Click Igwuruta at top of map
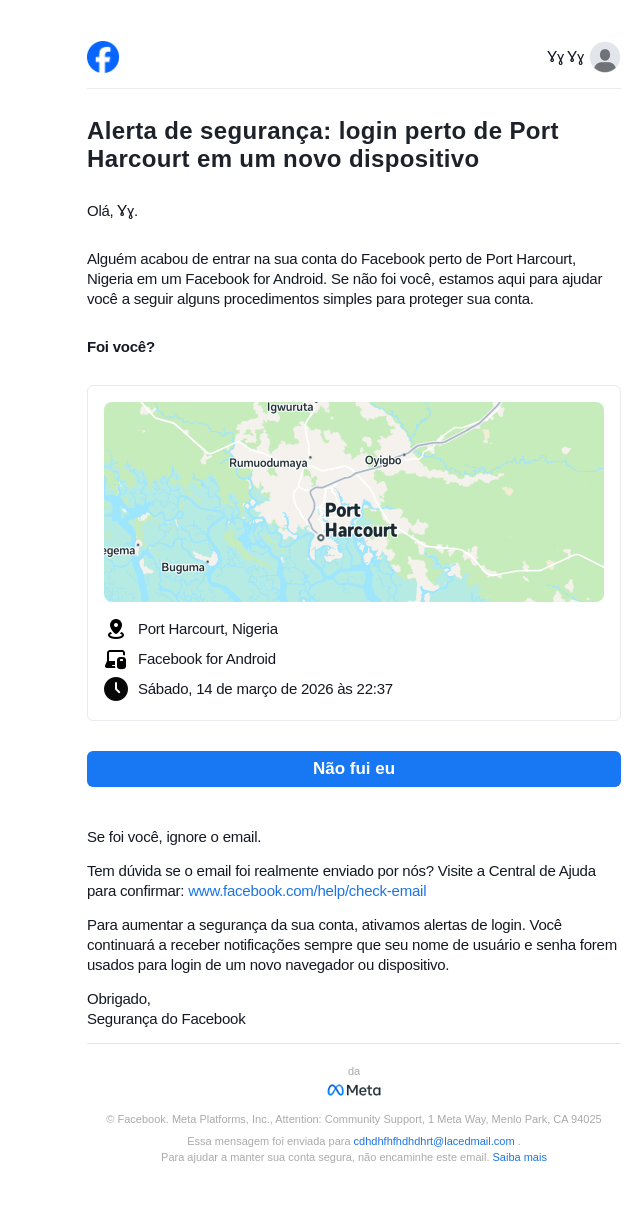The image size is (624, 1213). [x=290, y=407]
